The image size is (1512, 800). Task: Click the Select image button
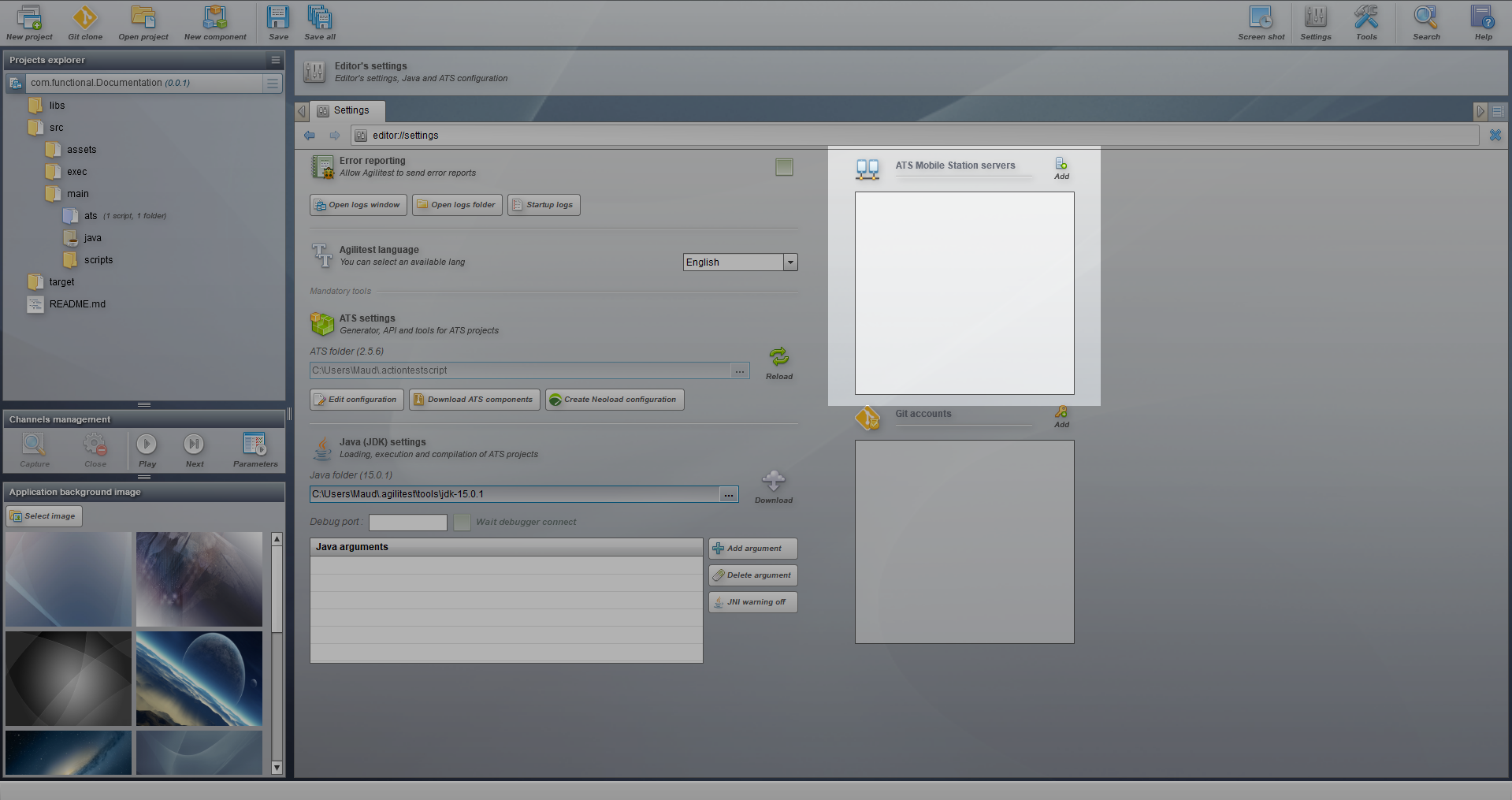pyautogui.click(x=44, y=516)
